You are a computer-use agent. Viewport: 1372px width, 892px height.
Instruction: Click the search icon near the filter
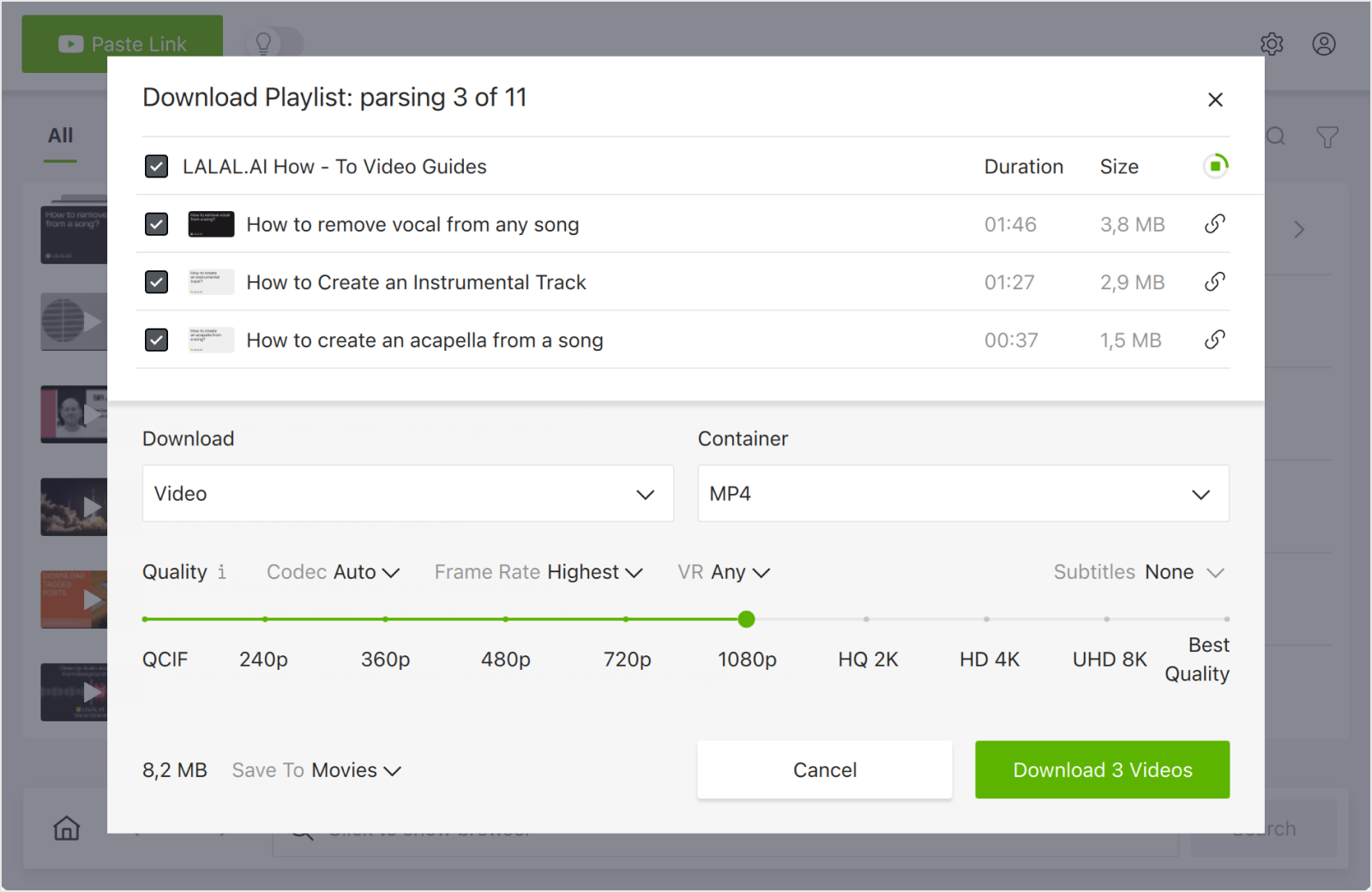tap(1277, 136)
